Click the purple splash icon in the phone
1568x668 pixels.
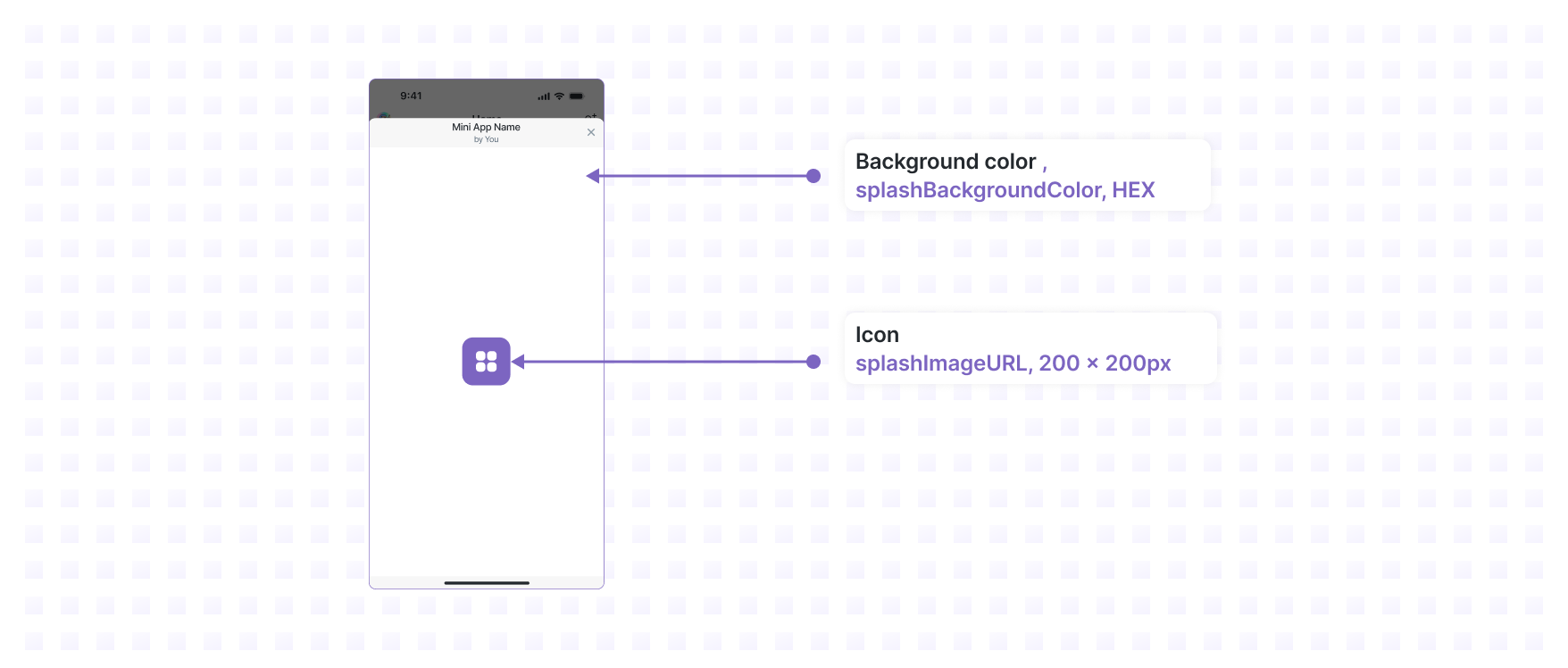coord(486,361)
